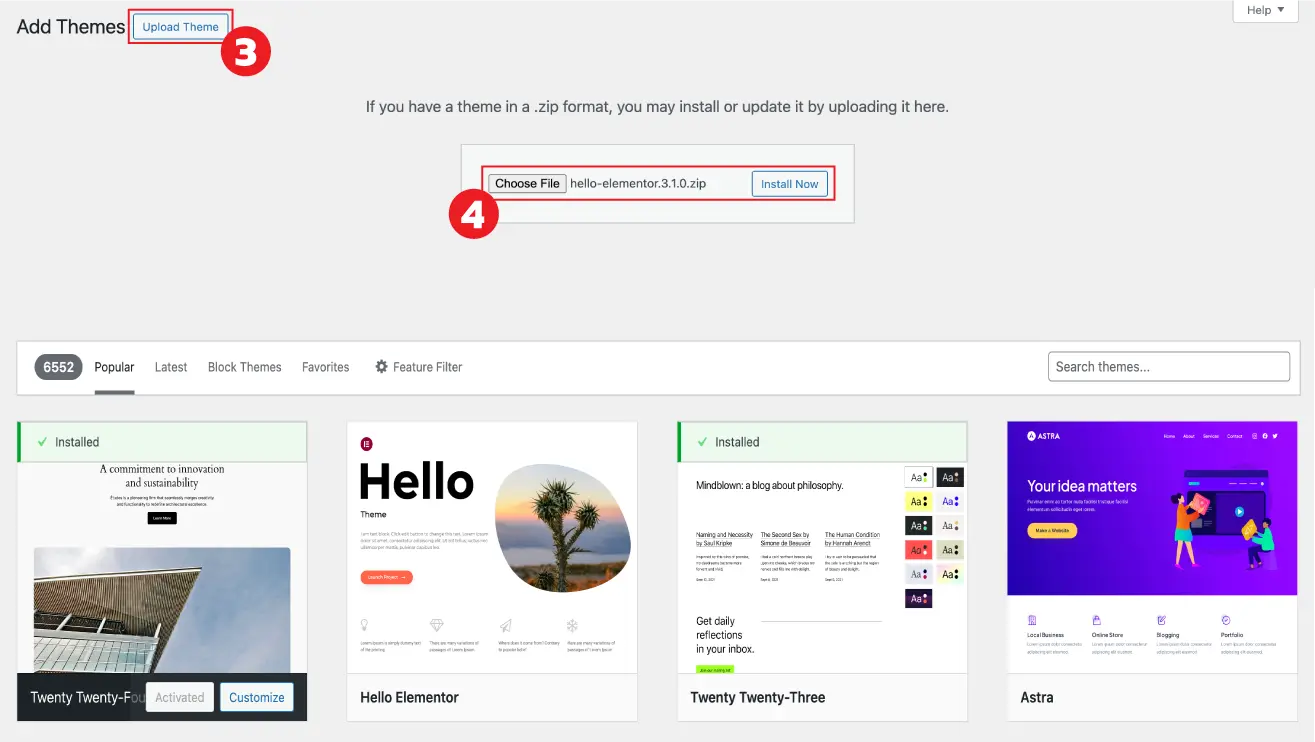1315x742 pixels.
Task: Focus the Search themes input field
Action: tap(1169, 367)
